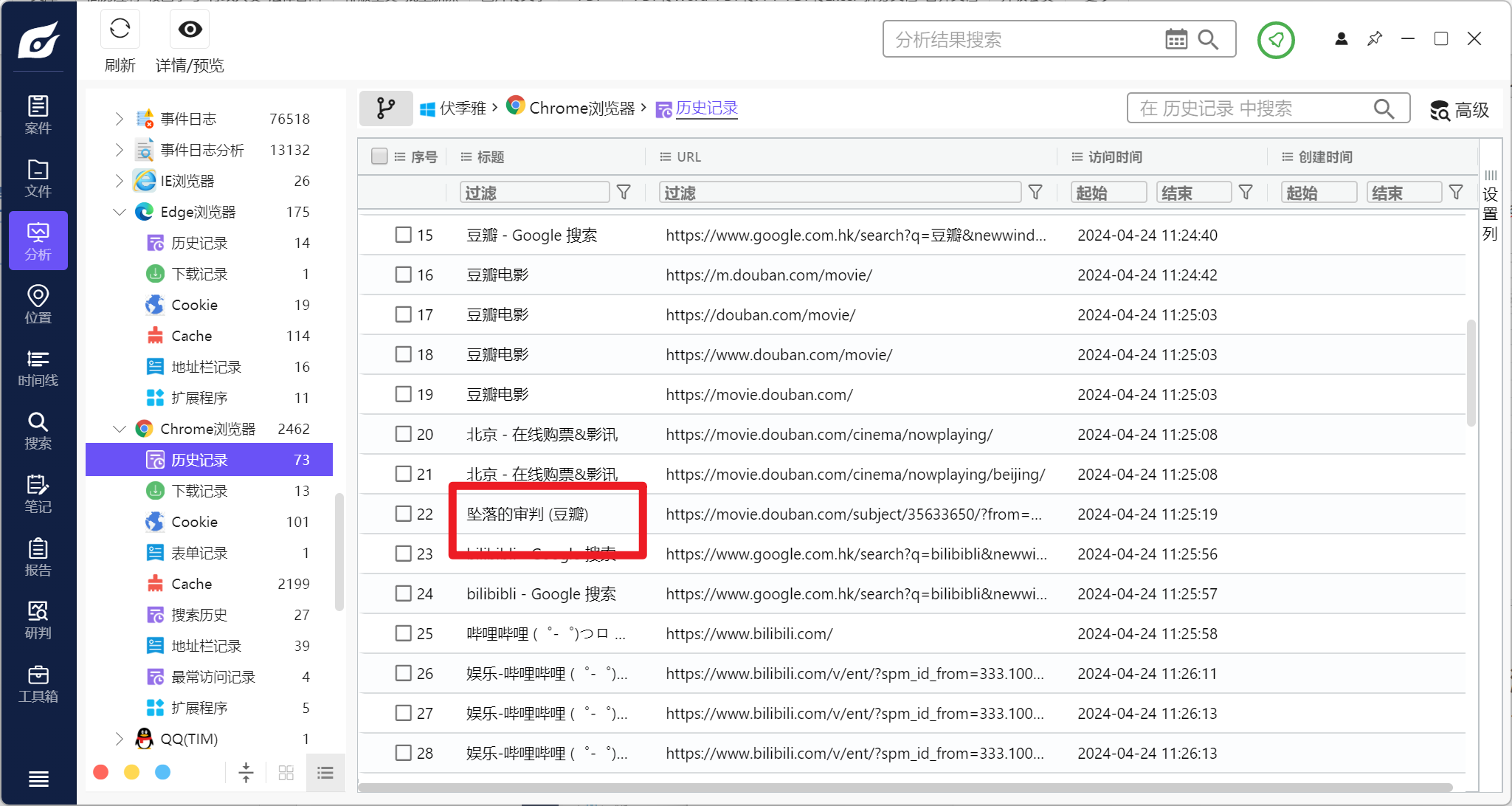
Task: Click the branch tree icon in breadcrumb
Action: (x=385, y=108)
